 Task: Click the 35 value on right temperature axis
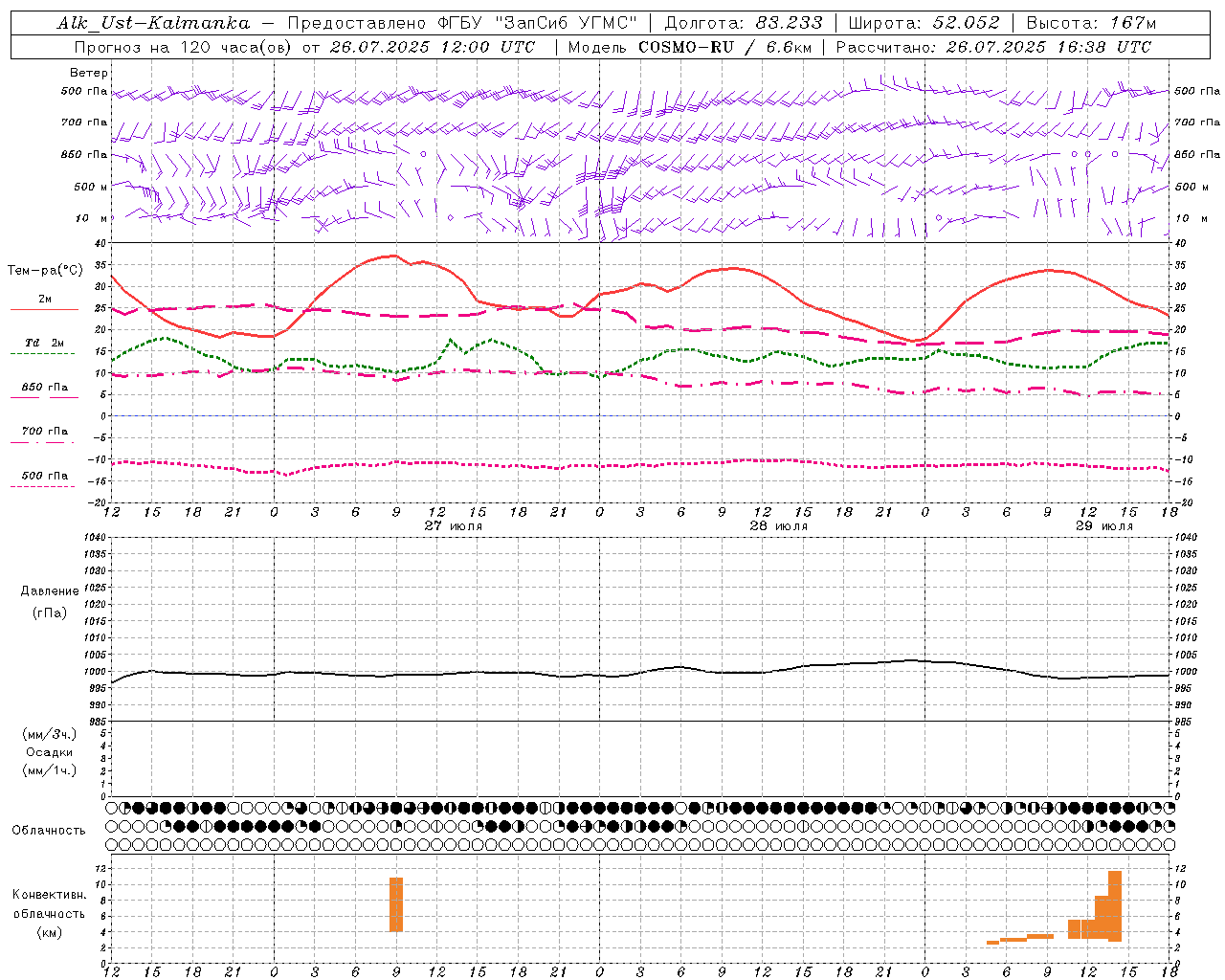1180,265
